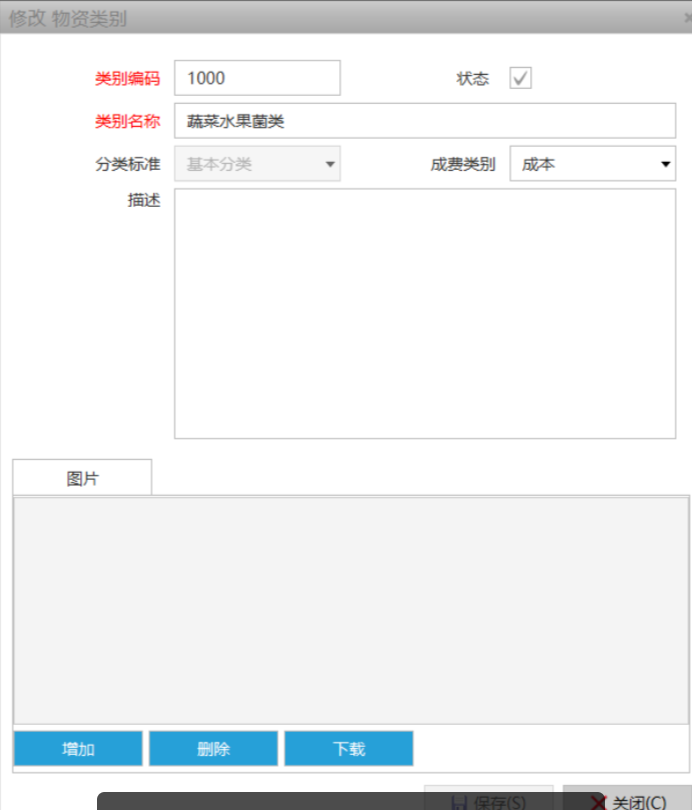Click the 类别名称 field with 蔬菜水果菌类
Image resolution: width=692 pixels, height=810 pixels.
click(424, 121)
